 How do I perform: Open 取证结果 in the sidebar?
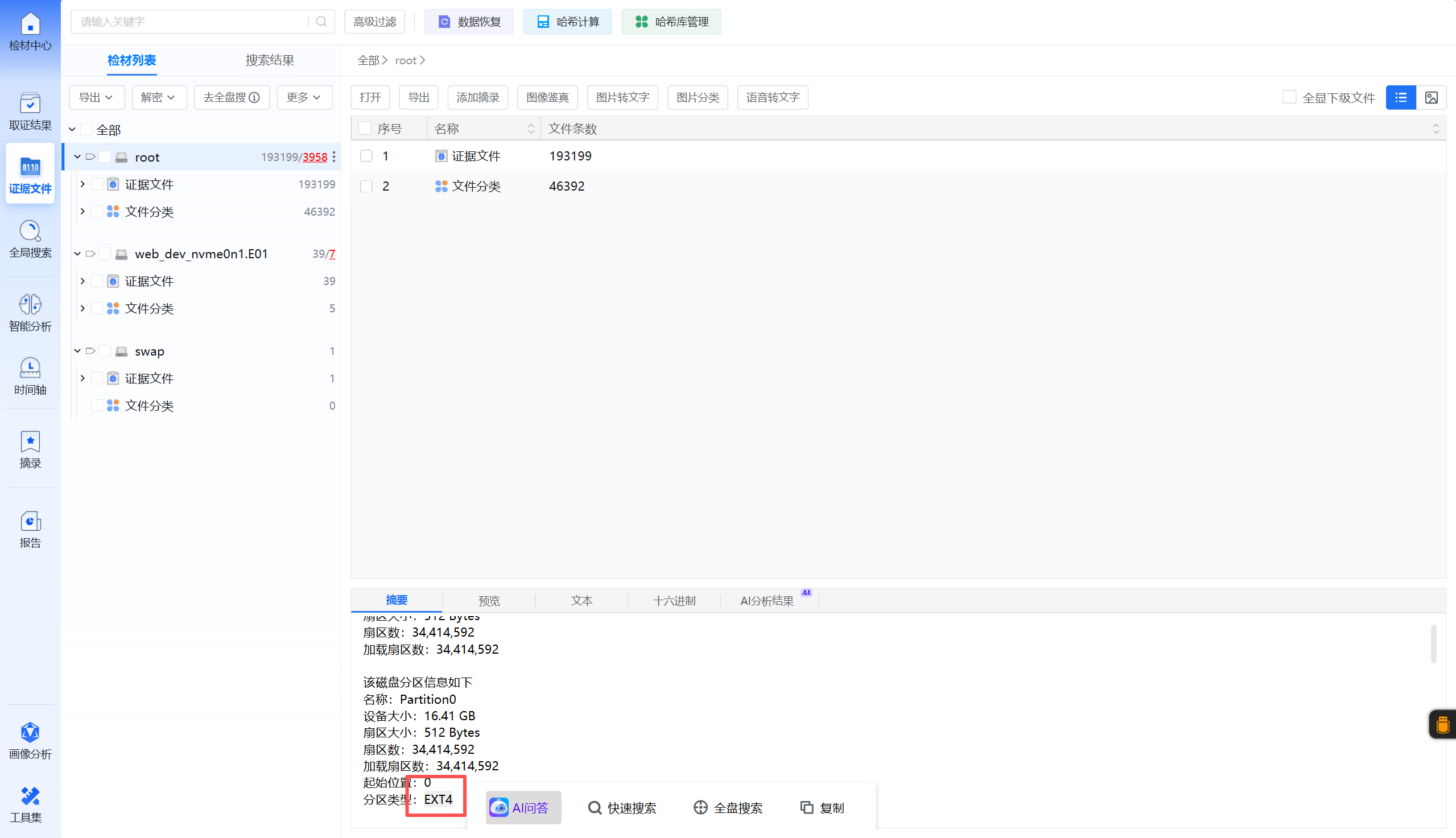click(x=30, y=112)
